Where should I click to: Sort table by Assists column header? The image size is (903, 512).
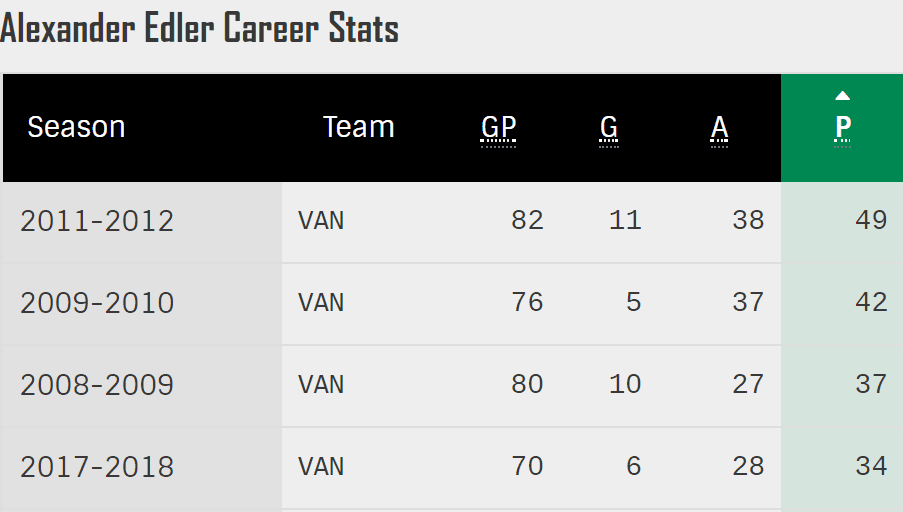pos(719,128)
